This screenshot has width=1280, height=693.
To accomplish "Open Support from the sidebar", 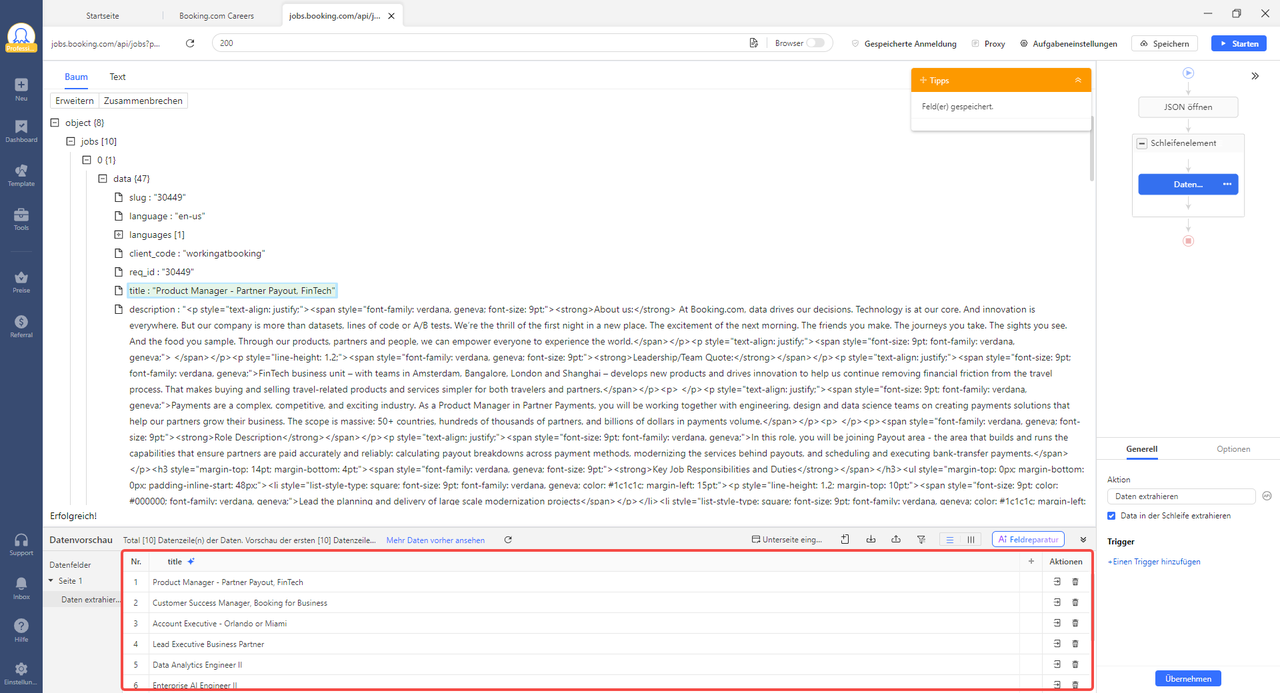I will pos(21,544).
